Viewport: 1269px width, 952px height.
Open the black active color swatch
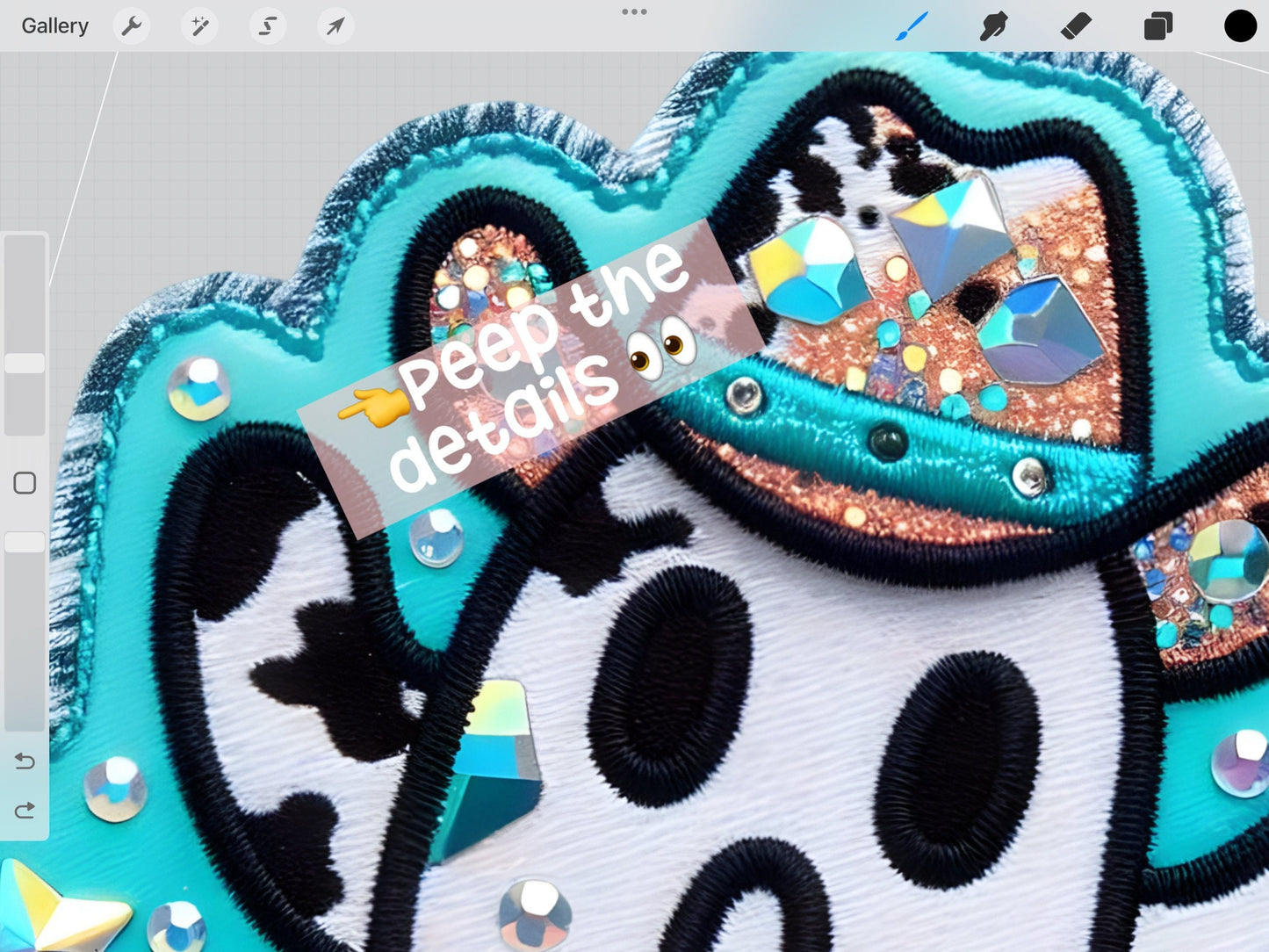(x=1240, y=26)
